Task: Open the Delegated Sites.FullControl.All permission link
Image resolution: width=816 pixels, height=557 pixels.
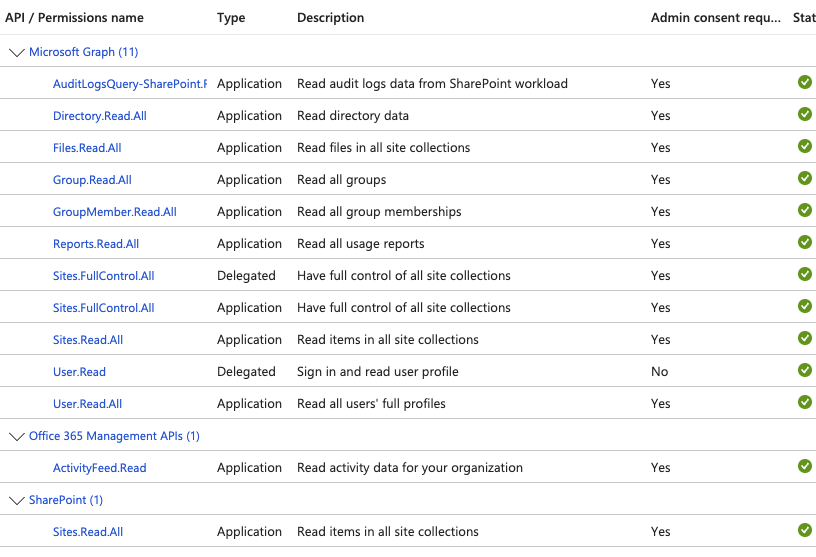Action: (104, 276)
